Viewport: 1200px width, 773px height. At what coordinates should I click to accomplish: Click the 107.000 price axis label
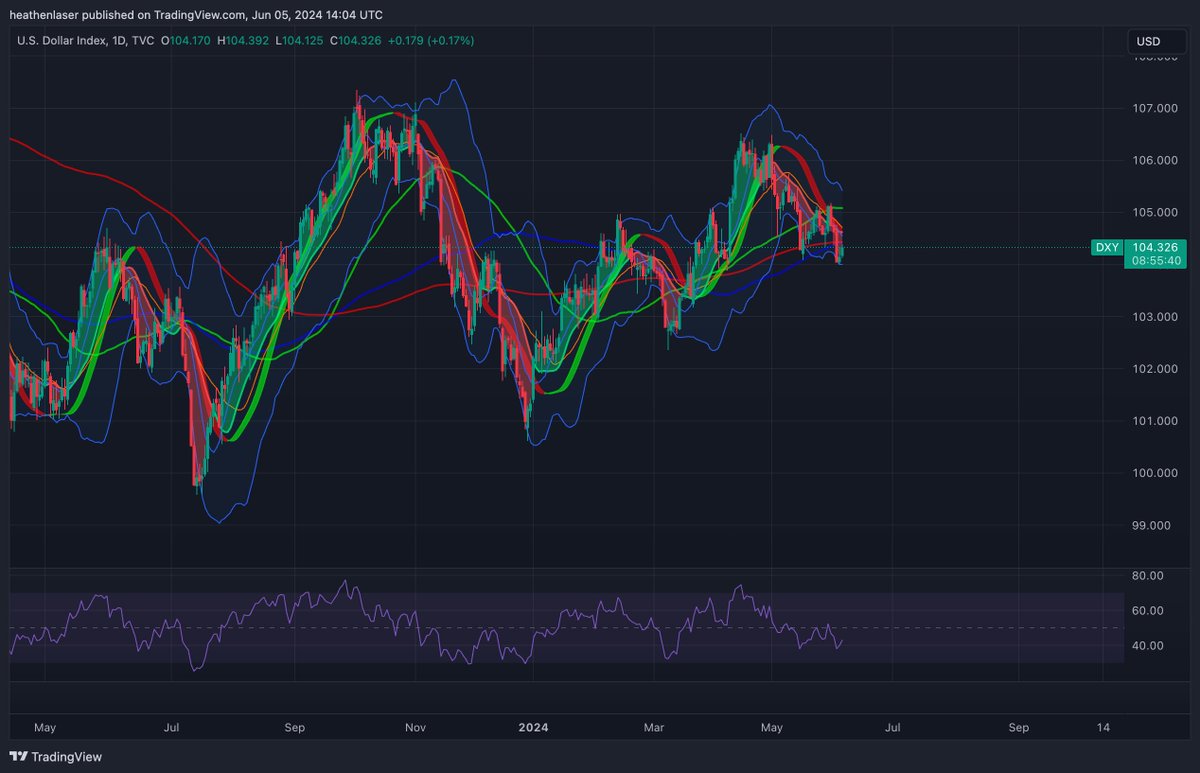1155,108
